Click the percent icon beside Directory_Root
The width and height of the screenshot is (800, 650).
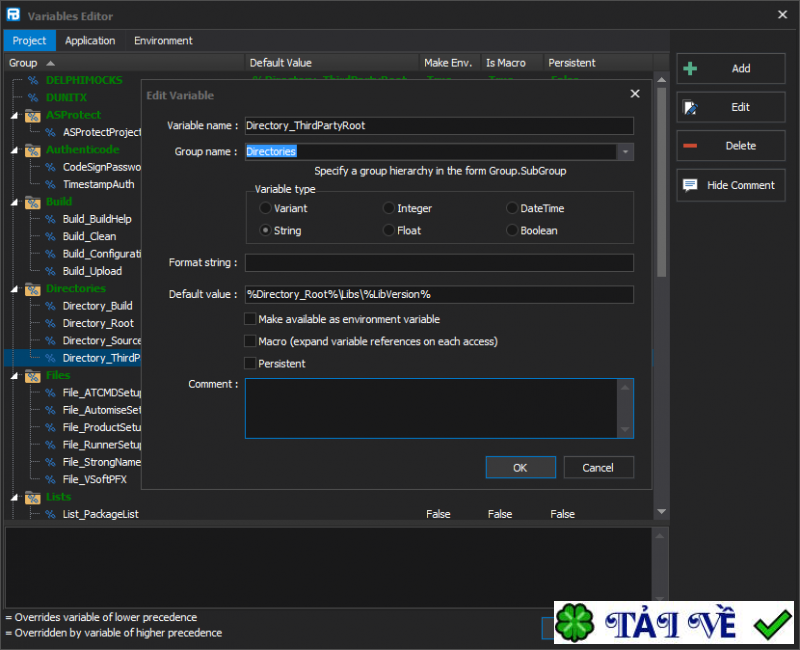50,324
